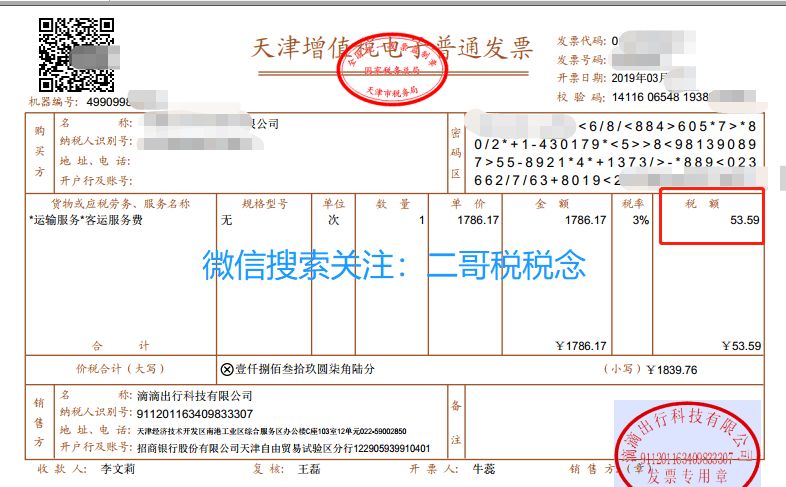Click the red-highlighted tax amount 53.59
Viewport: 786px width, 487px height.
tap(743, 220)
